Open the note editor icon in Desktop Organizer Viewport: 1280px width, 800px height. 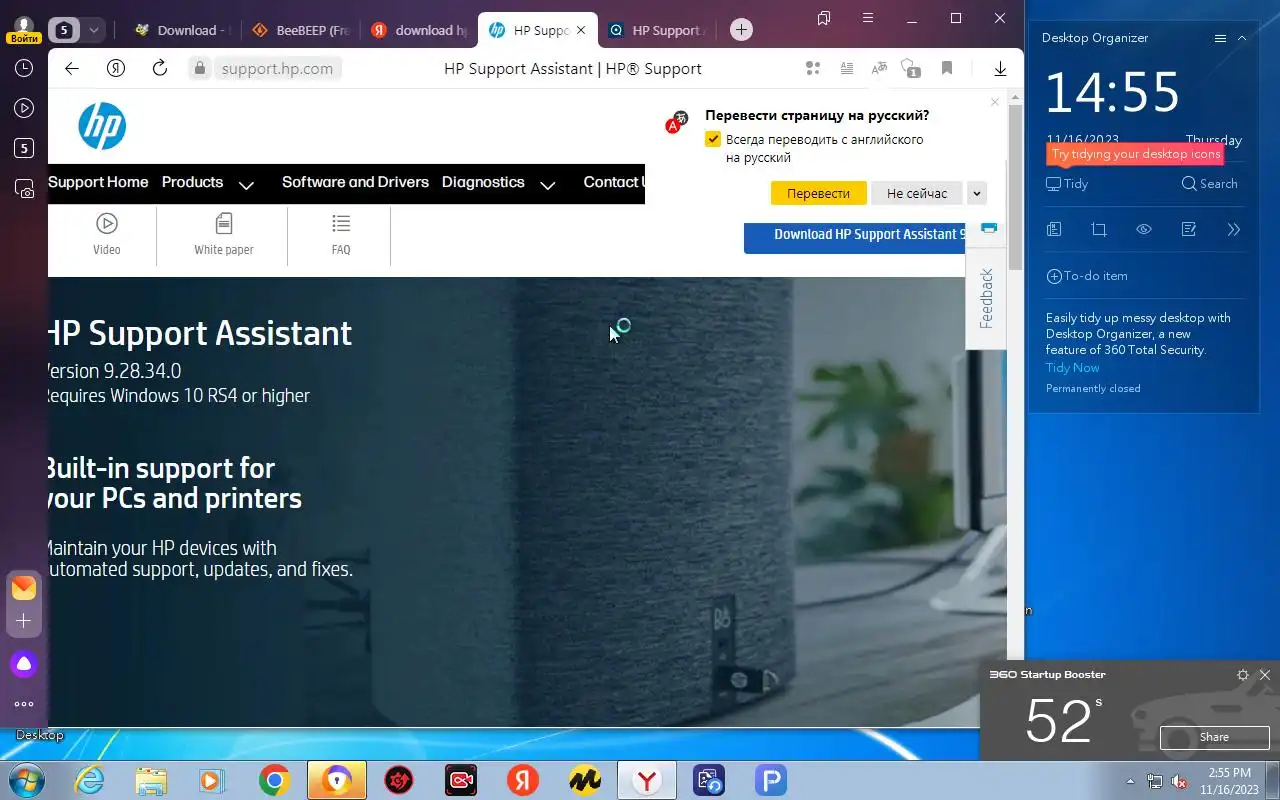tap(1189, 229)
